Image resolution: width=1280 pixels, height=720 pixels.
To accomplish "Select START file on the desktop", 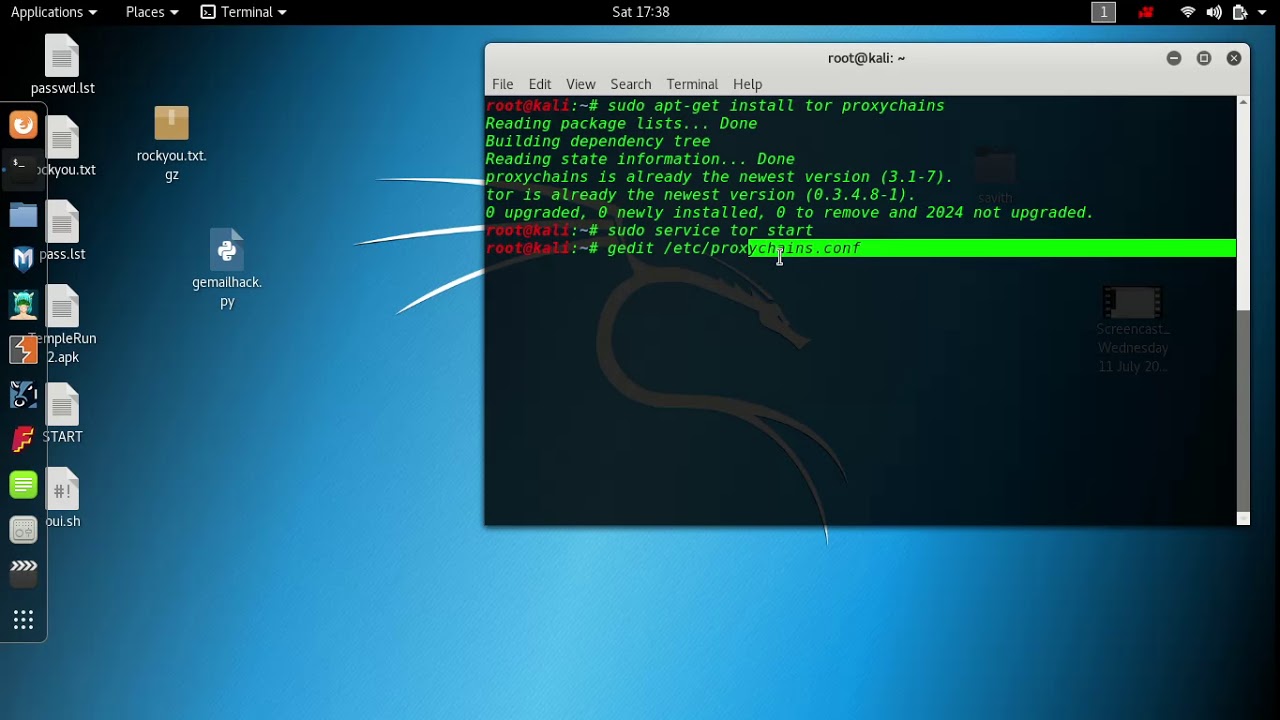I will click(x=62, y=414).
